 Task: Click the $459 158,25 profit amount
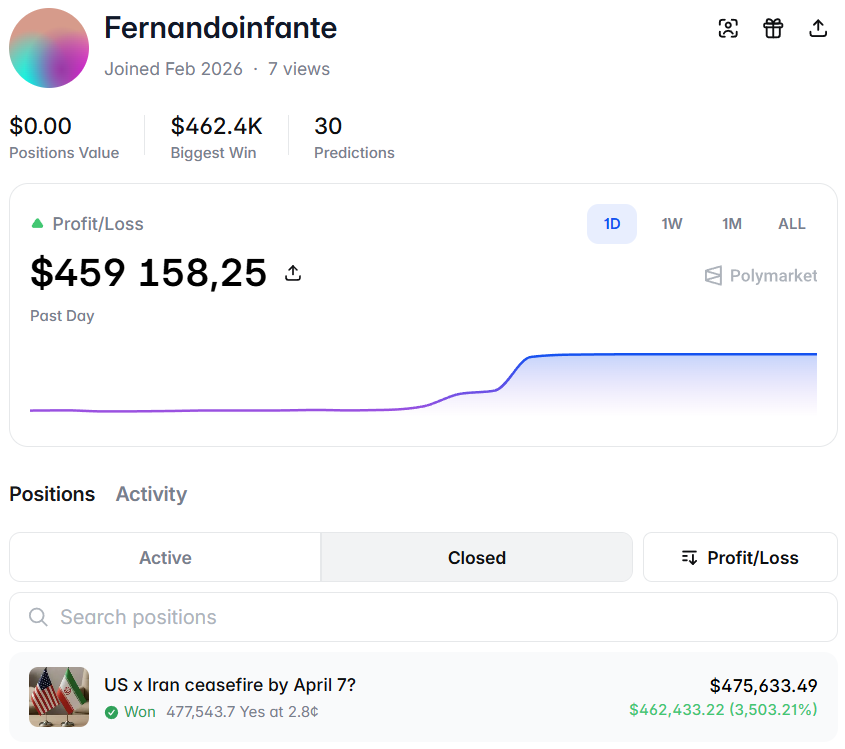pyautogui.click(x=149, y=273)
